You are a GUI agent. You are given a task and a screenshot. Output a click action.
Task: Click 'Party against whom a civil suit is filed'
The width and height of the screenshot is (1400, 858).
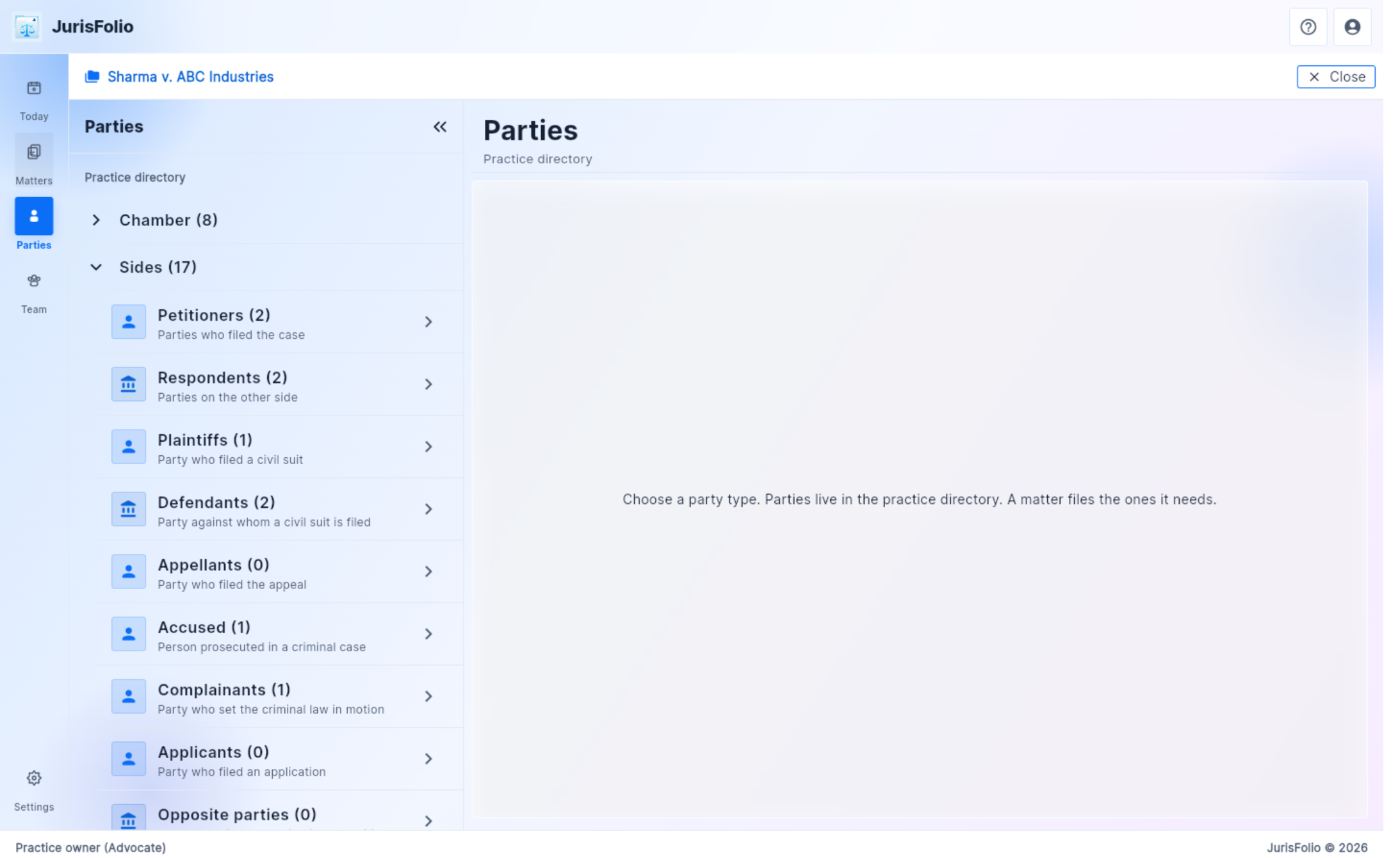[x=264, y=522]
